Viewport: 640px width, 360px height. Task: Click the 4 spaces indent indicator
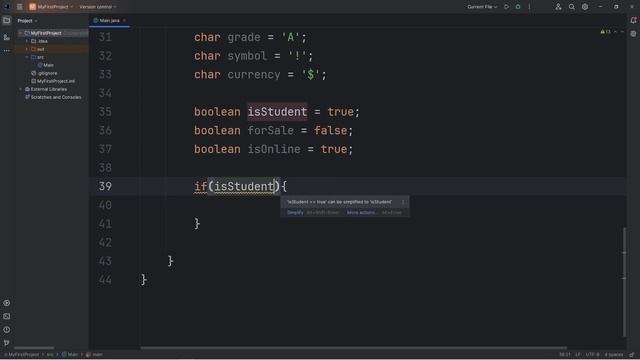pyautogui.click(x=614, y=355)
